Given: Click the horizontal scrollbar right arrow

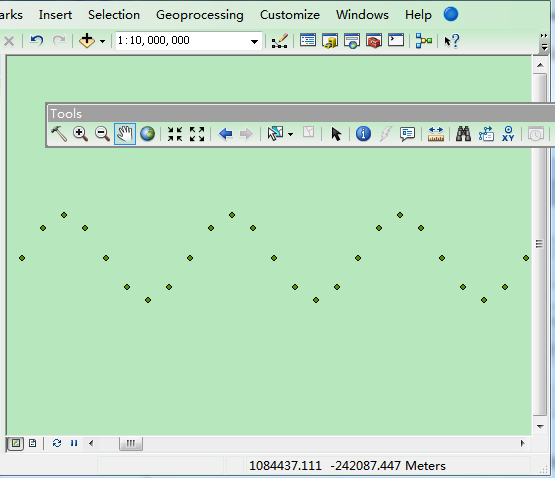Looking at the screenshot, I should [522, 443].
